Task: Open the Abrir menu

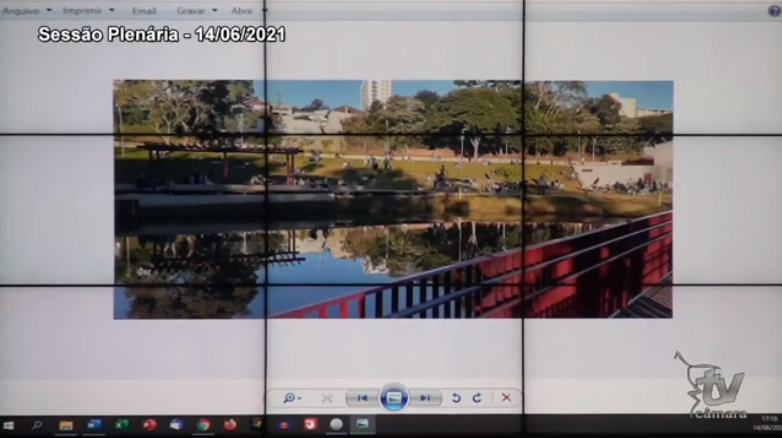Action: click(x=242, y=11)
